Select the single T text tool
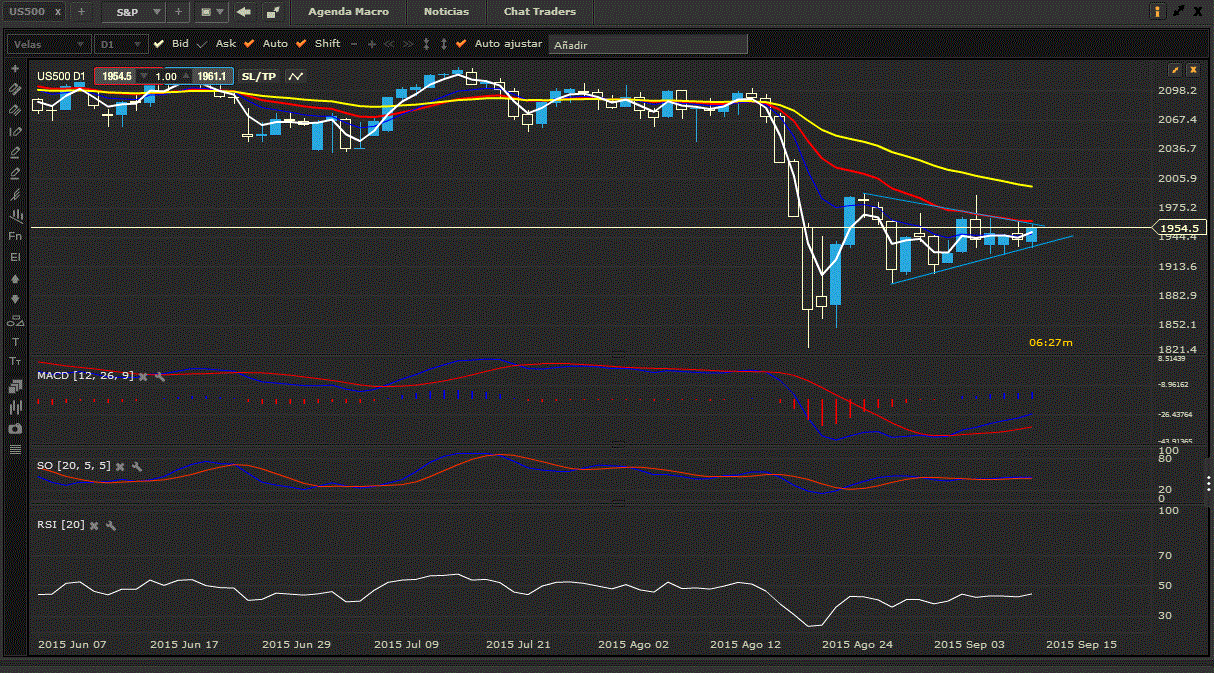The image size is (1214, 673). (x=15, y=342)
